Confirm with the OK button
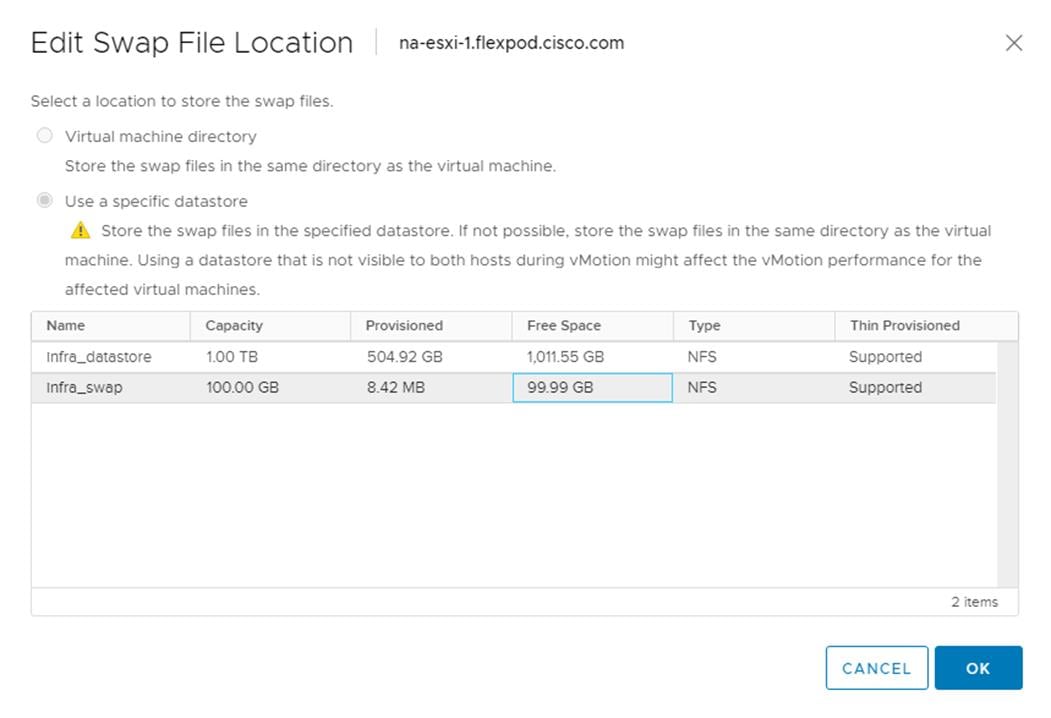The height and width of the screenshot is (718, 1051). pyautogui.click(x=979, y=668)
